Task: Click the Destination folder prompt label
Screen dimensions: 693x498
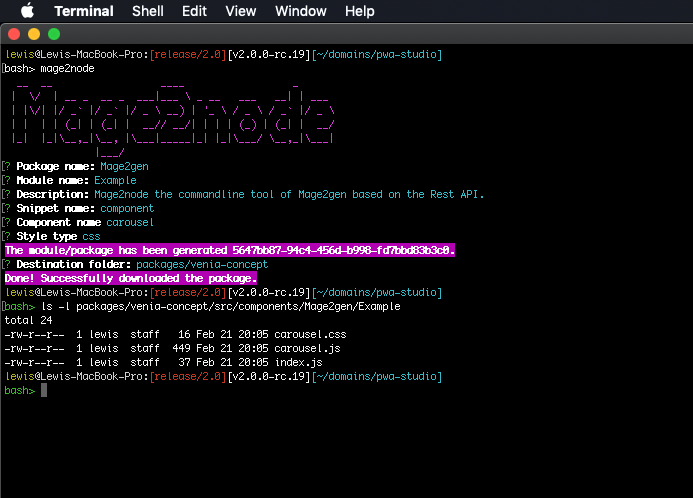Action: (x=73, y=264)
